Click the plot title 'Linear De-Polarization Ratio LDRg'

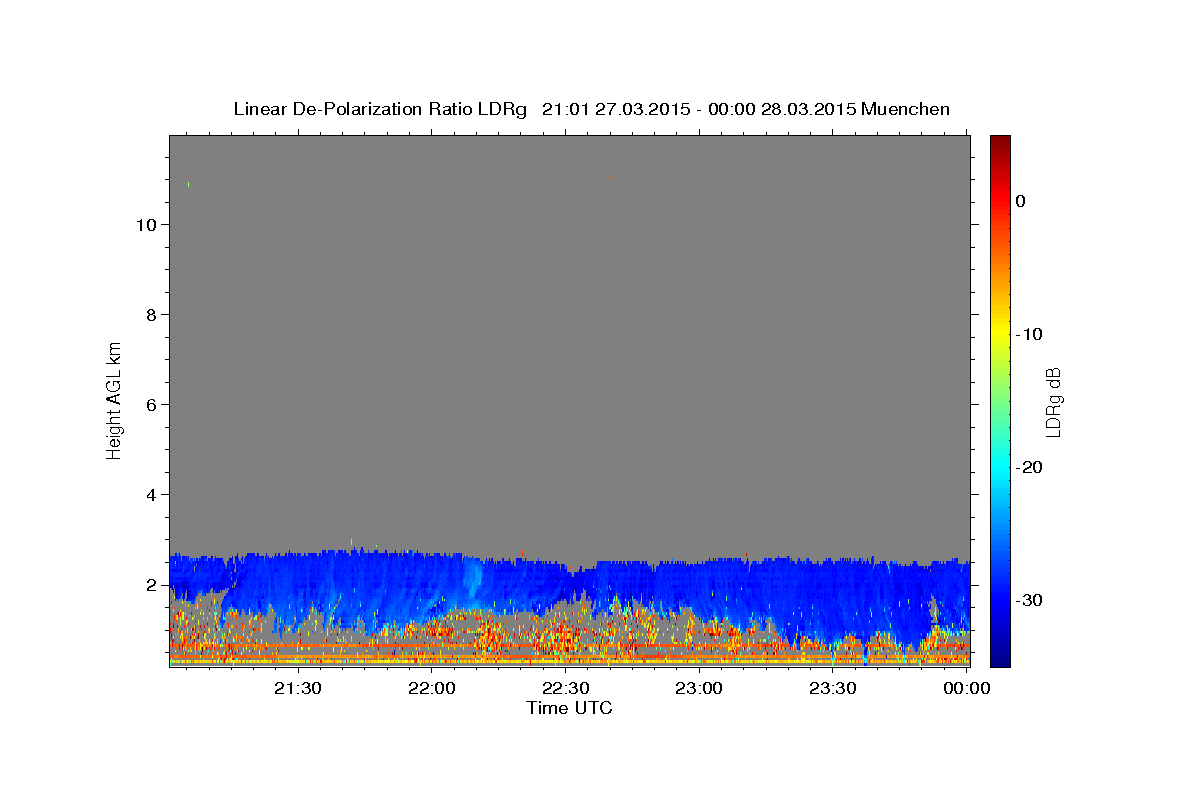click(x=379, y=109)
